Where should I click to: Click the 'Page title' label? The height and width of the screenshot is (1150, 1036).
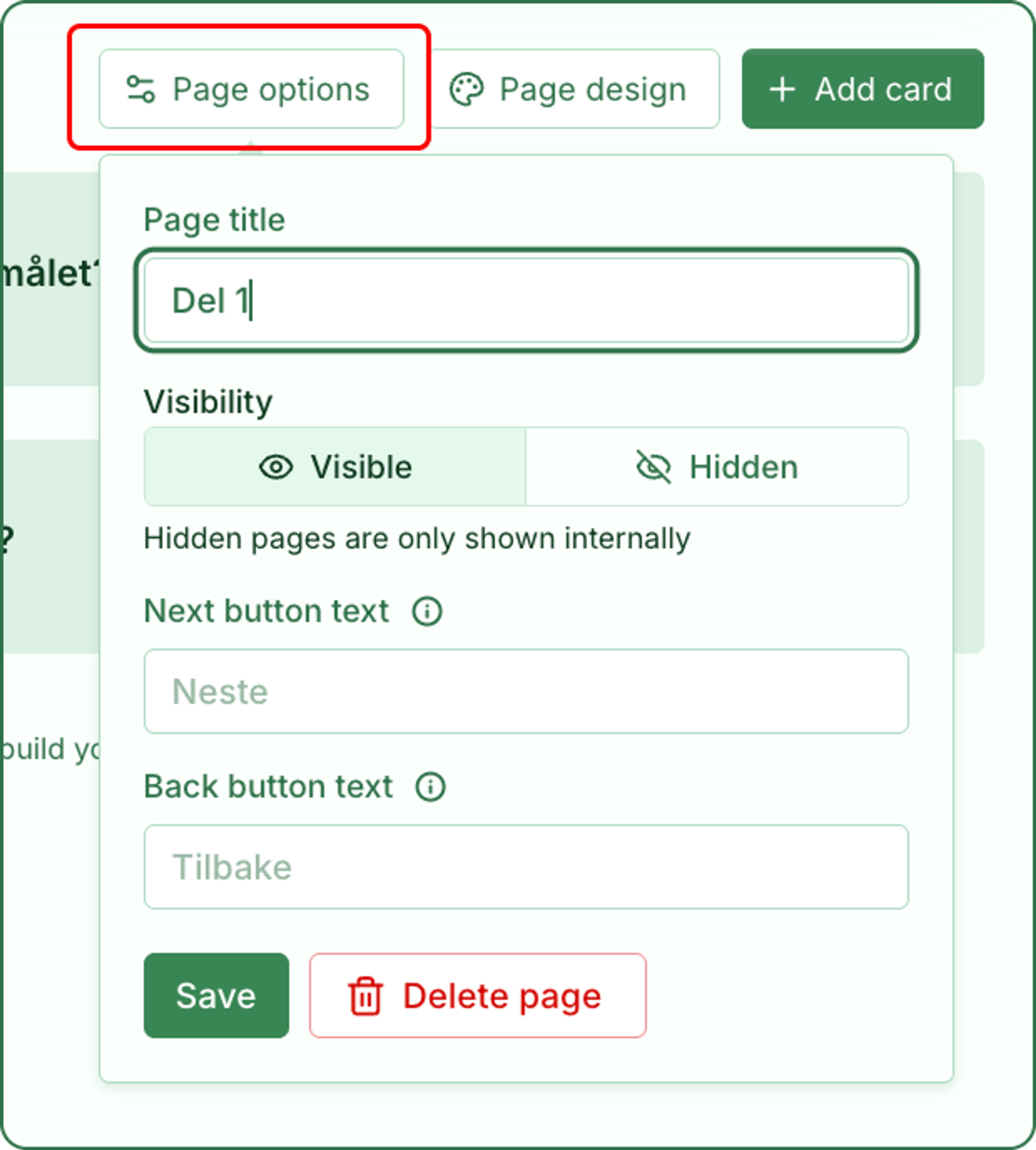tap(214, 220)
